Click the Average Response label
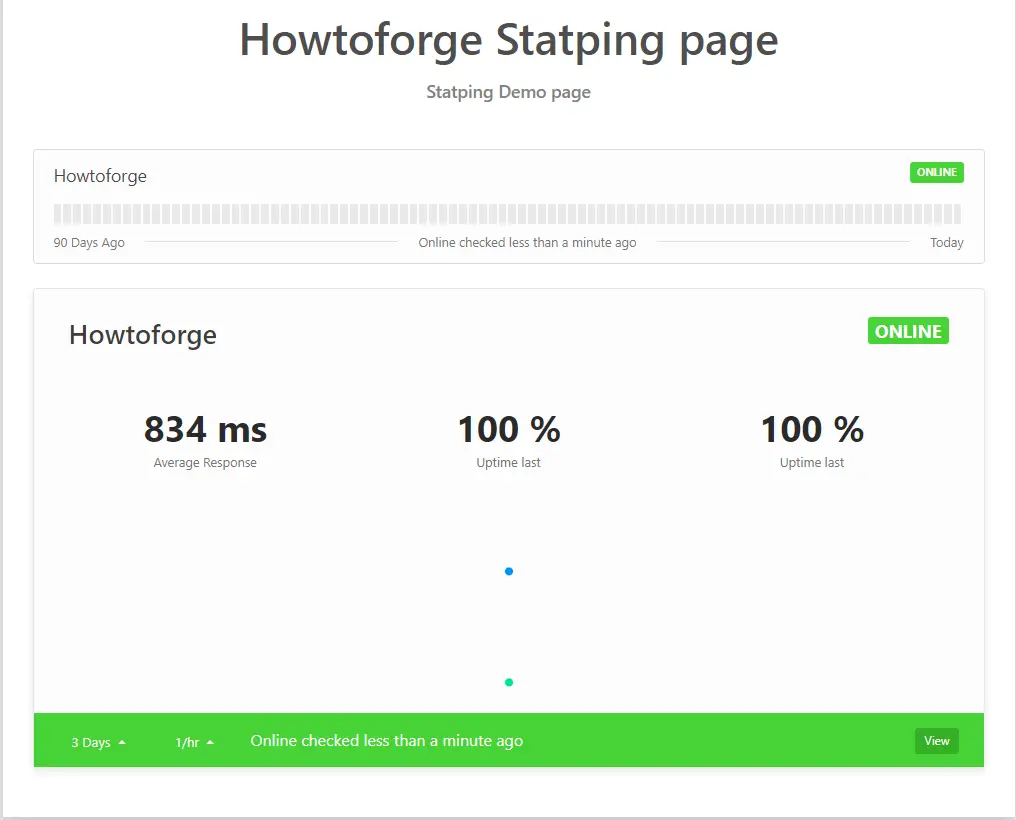 205,462
